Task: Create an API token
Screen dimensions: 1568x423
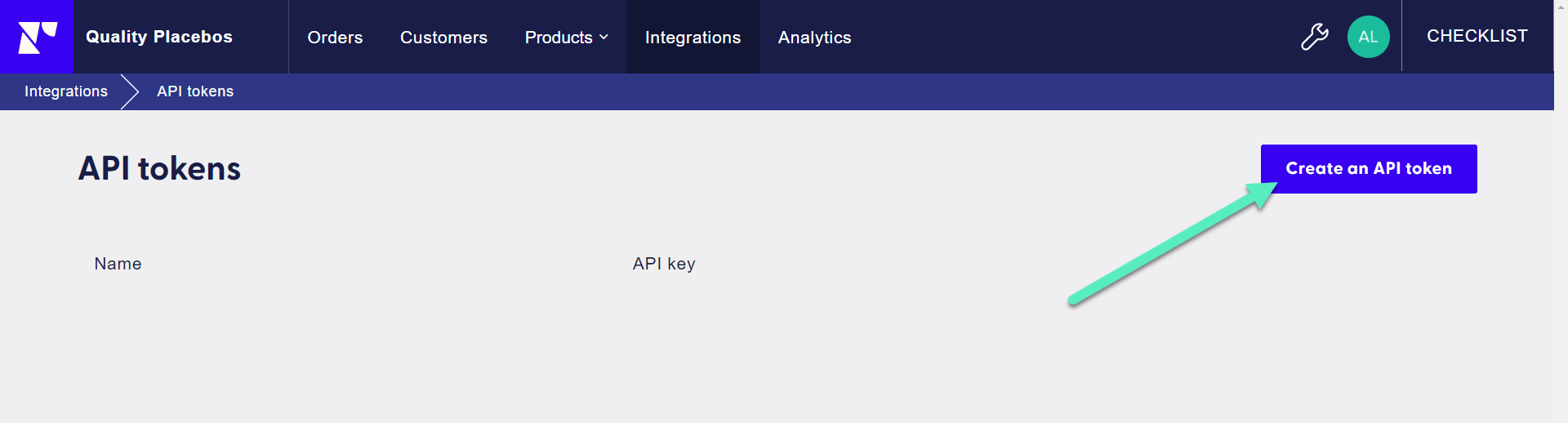Action: coord(1369,169)
